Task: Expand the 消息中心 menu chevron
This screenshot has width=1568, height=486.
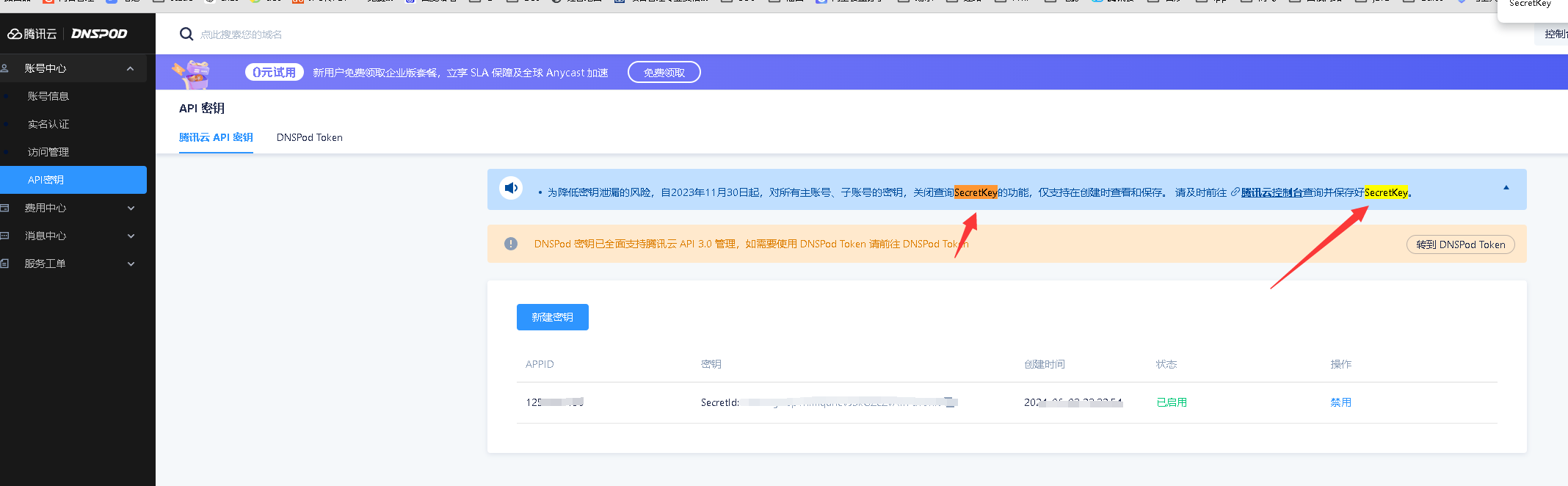Action: (x=131, y=236)
